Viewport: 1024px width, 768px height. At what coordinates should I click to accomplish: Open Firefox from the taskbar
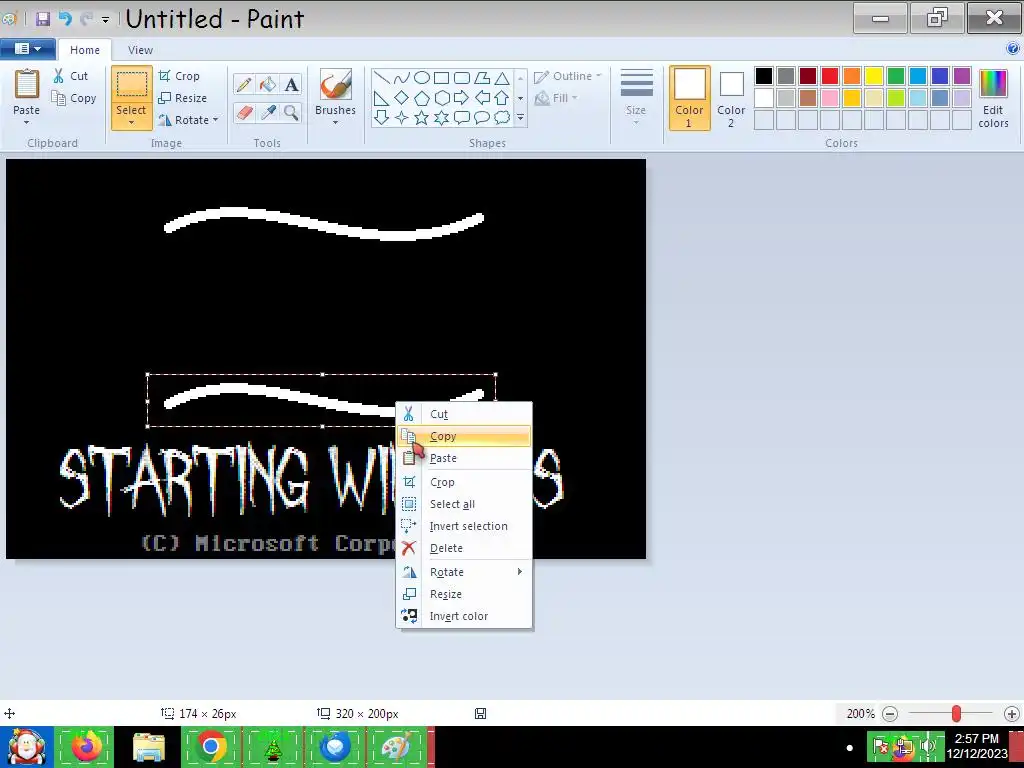click(x=86, y=746)
